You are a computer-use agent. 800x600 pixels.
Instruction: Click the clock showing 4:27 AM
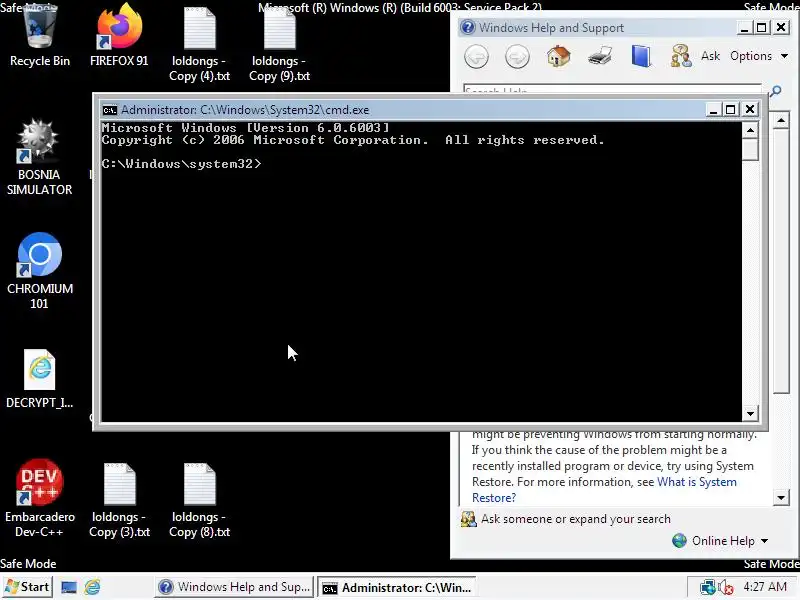(765, 587)
